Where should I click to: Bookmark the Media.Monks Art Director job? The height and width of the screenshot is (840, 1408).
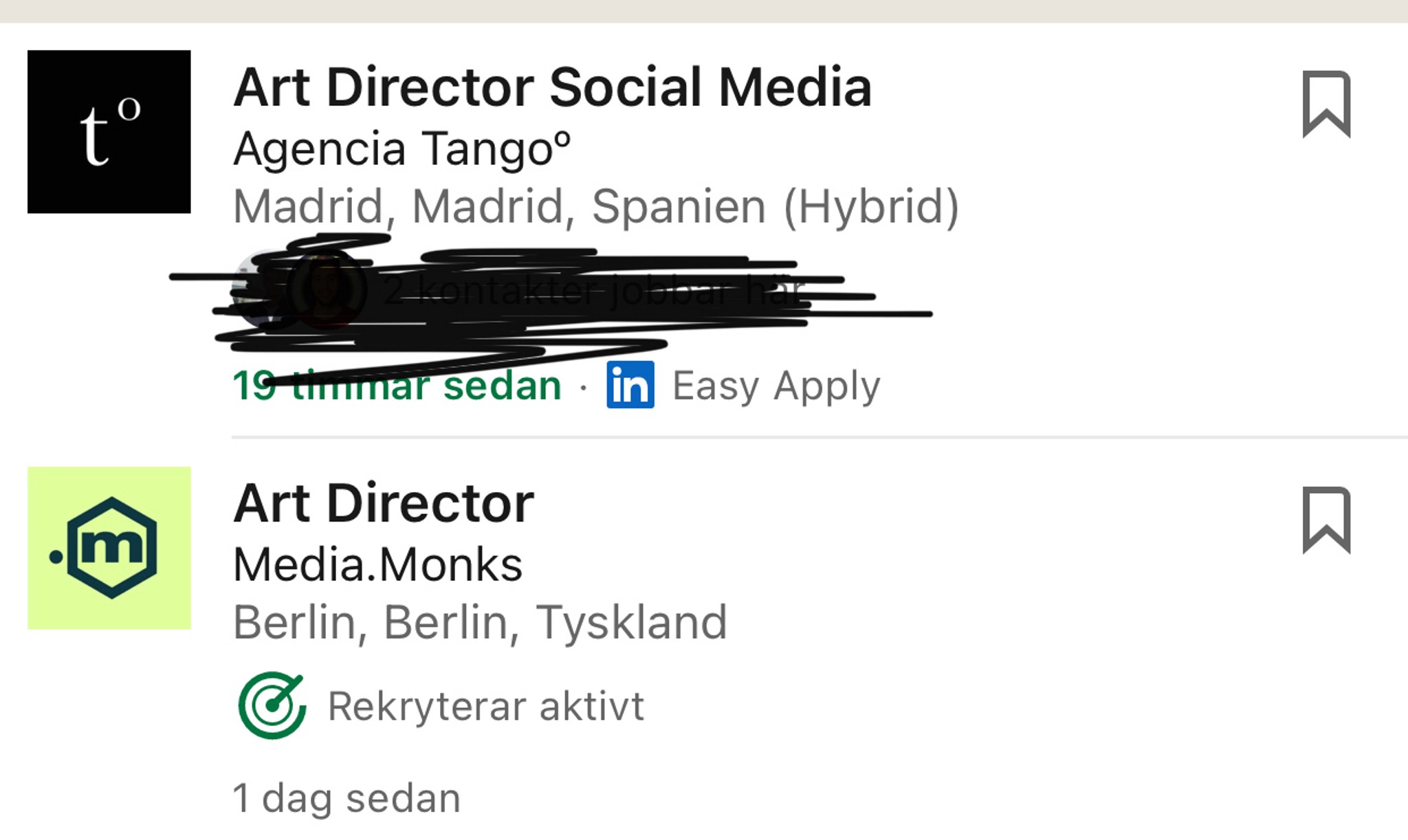[x=1326, y=520]
